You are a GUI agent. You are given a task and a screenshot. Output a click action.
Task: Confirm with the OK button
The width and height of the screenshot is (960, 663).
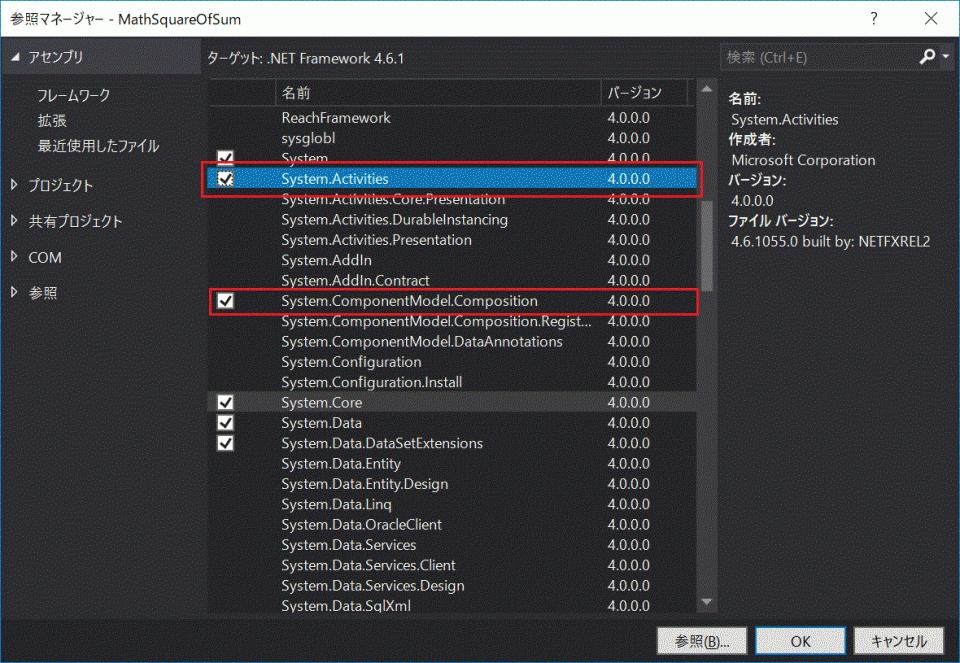(800, 641)
